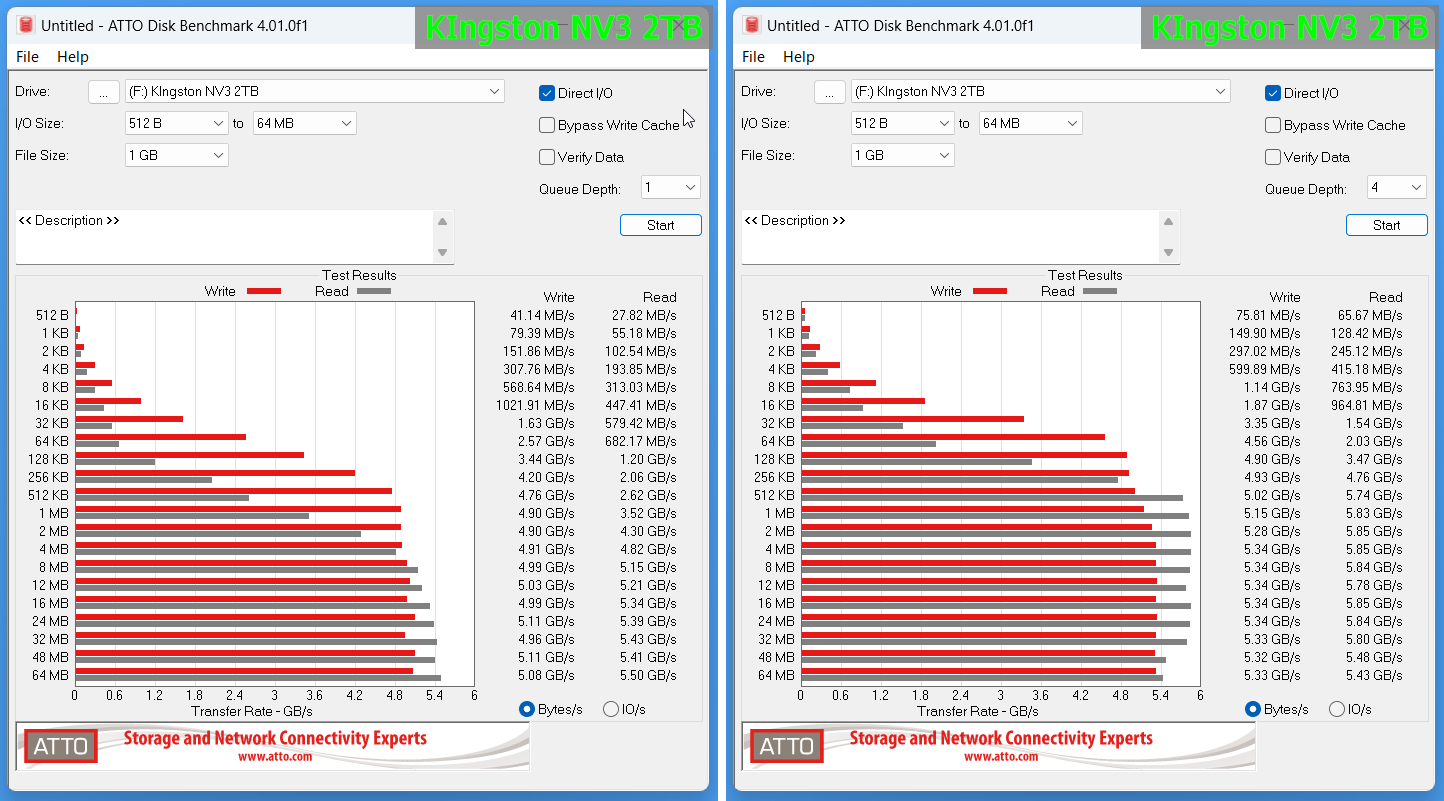The width and height of the screenshot is (1444, 801).
Task: Click the Description text box in right window
Action: [951, 237]
